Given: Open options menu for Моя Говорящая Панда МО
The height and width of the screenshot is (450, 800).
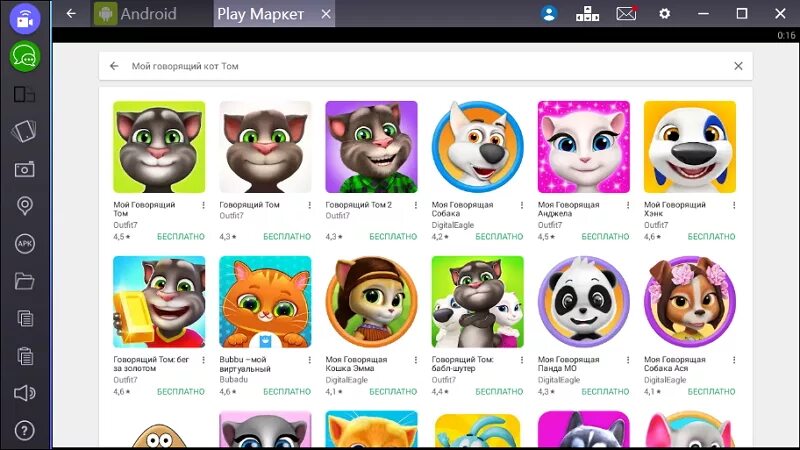Looking at the screenshot, I should [x=628, y=360].
